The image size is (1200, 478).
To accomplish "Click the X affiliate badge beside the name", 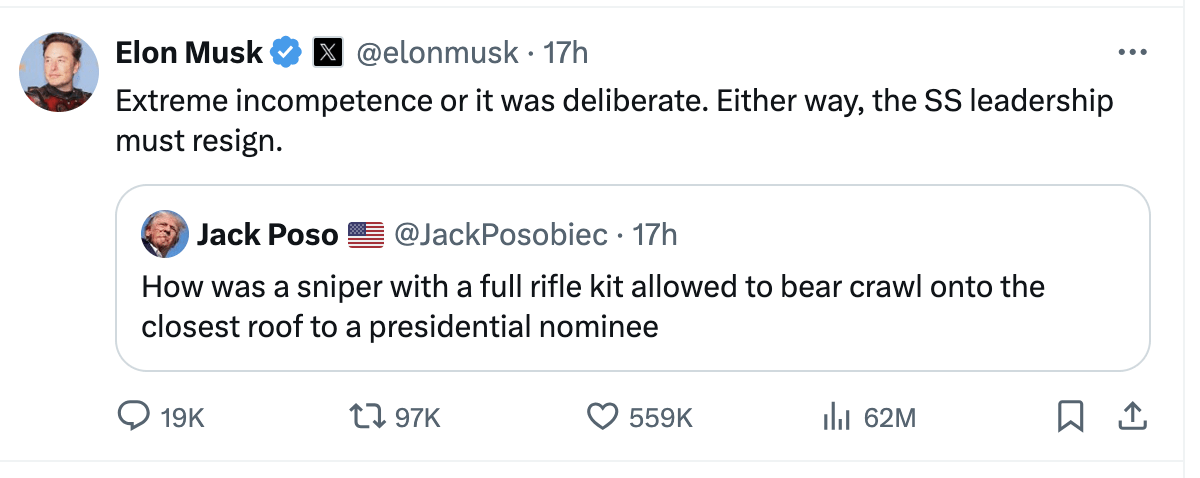I will (327, 52).
